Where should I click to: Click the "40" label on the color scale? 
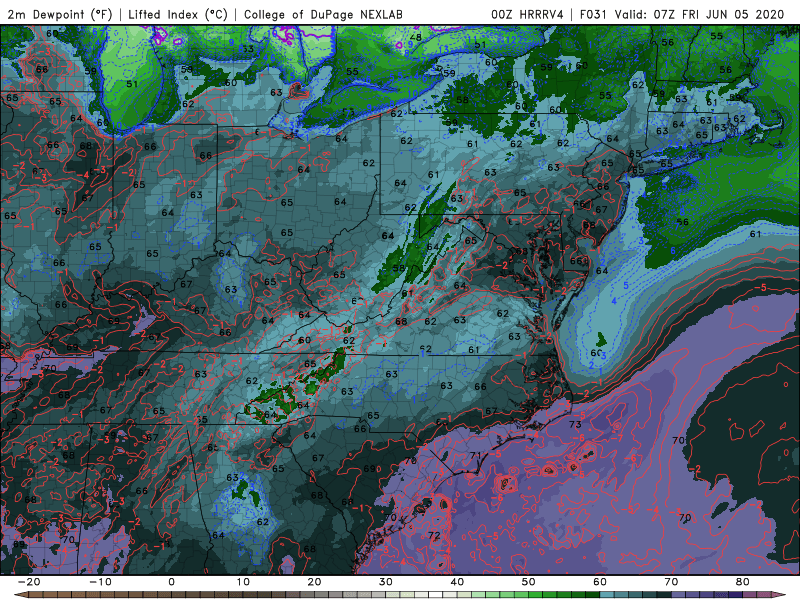pos(457,582)
